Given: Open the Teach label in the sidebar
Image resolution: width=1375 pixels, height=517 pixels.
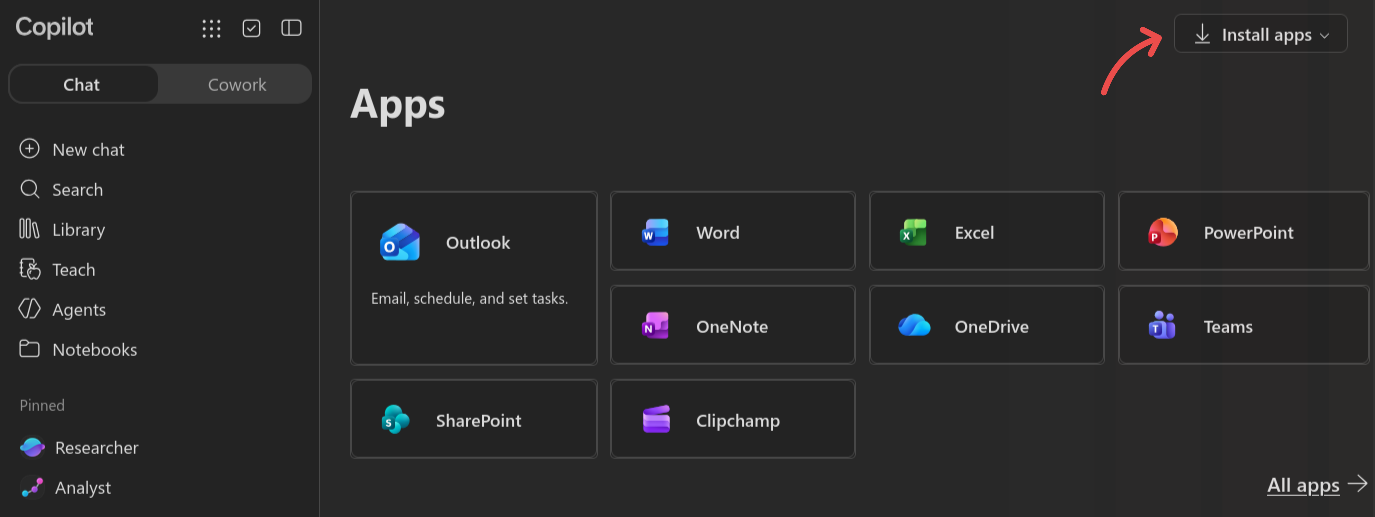Looking at the screenshot, I should (73, 269).
